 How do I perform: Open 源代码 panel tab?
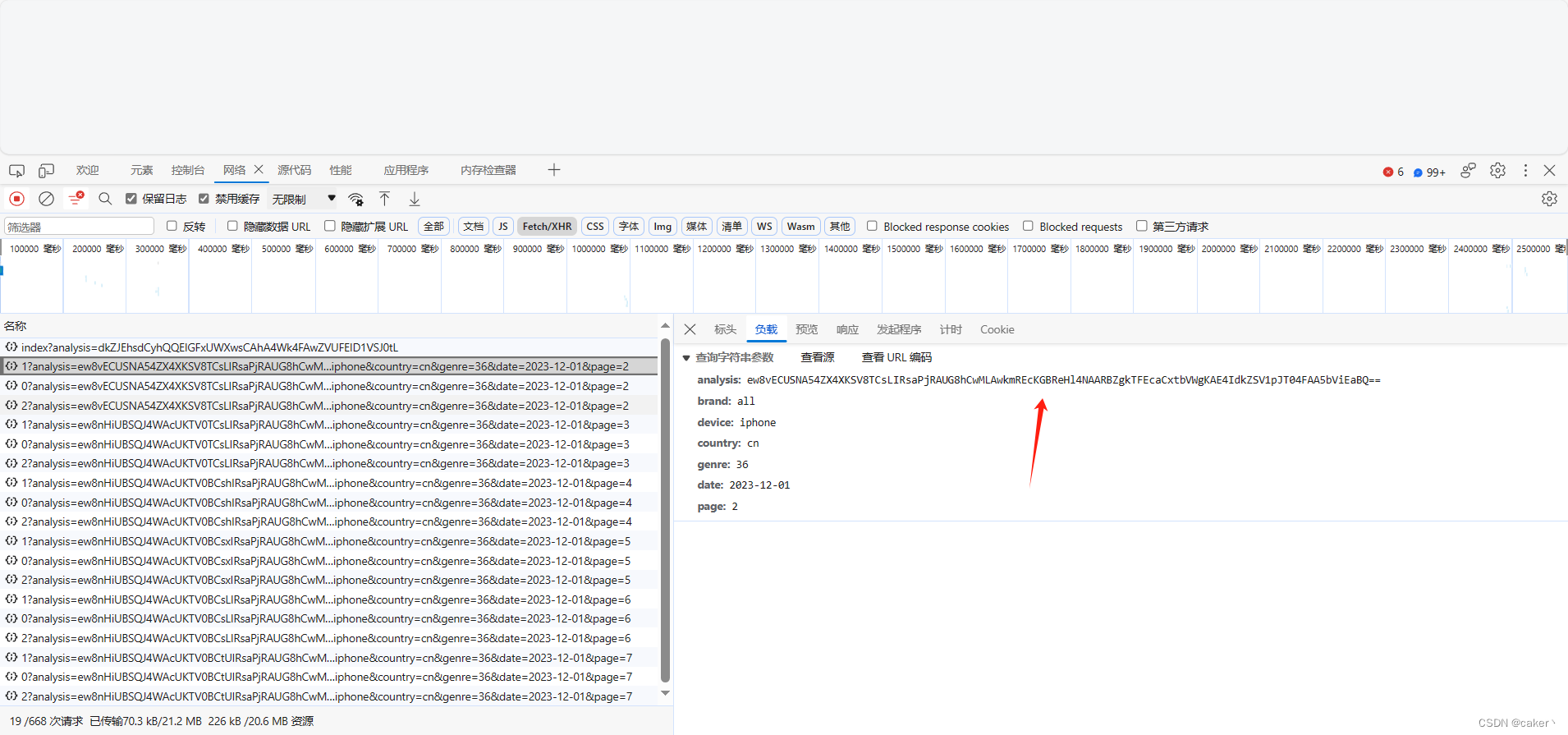(x=294, y=170)
